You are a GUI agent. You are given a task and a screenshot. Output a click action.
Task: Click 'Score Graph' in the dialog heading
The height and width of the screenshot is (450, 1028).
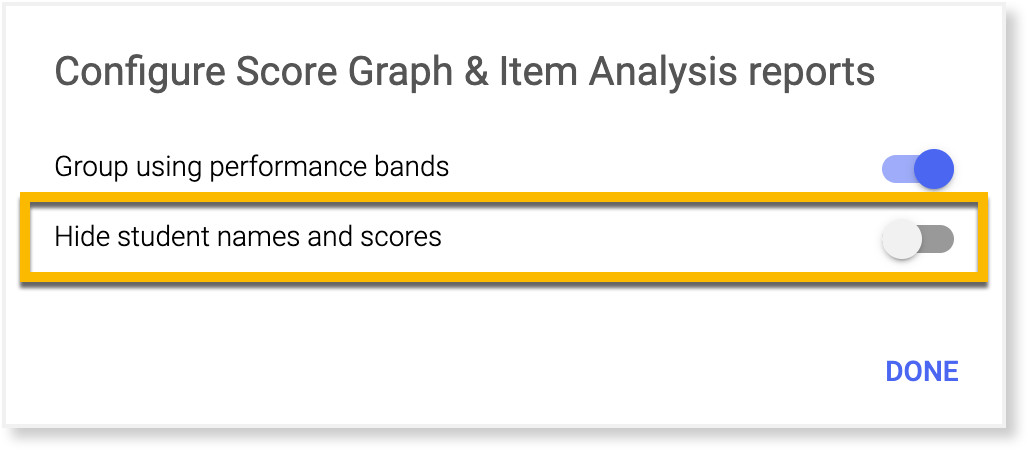click(289, 72)
